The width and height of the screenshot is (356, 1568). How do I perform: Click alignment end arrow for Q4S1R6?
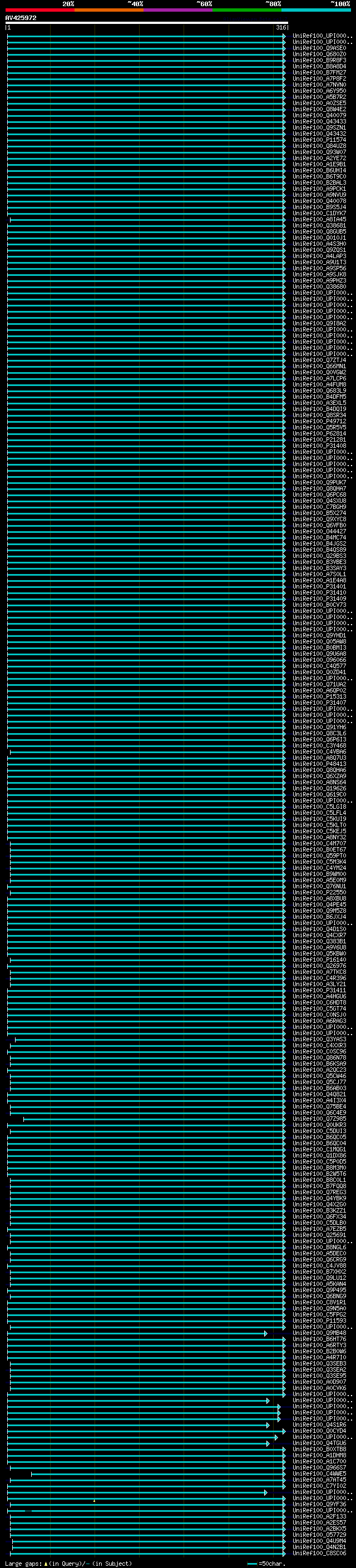tap(268, 1424)
